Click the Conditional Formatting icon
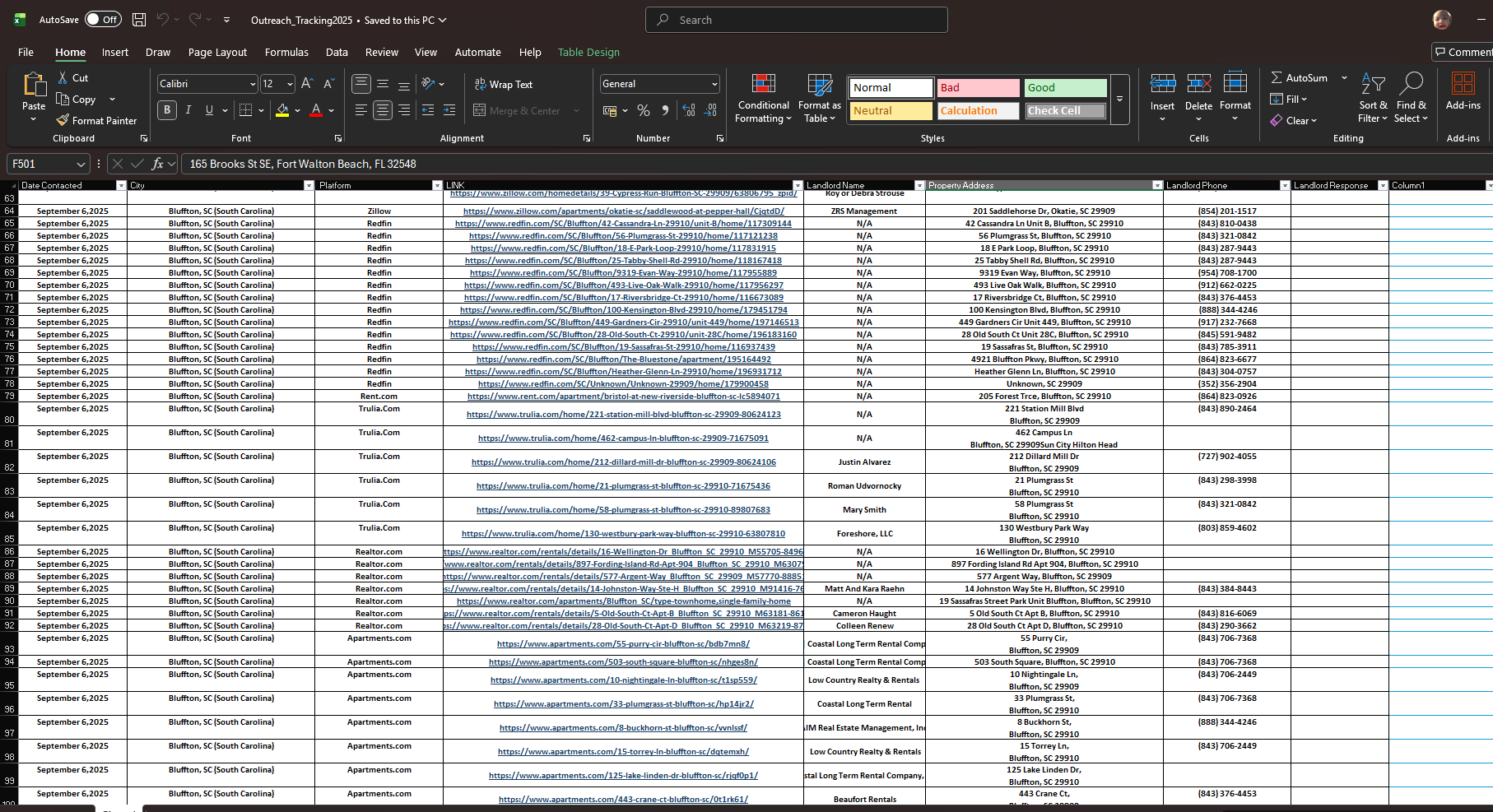The width and height of the screenshot is (1493, 812). point(763,84)
